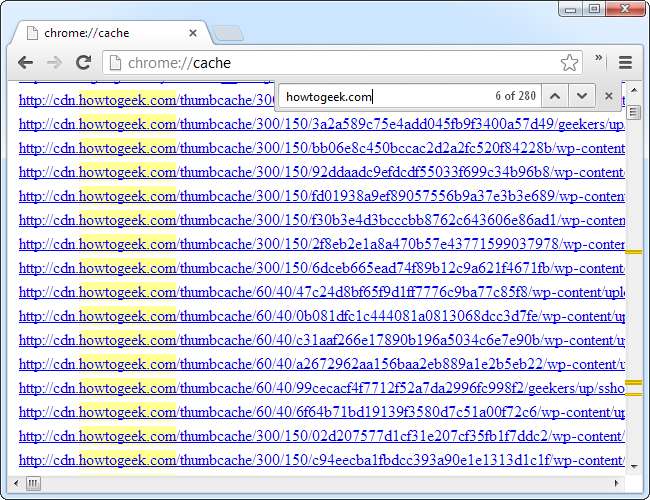Open a new tab
650x500 pixels.
(x=228, y=33)
